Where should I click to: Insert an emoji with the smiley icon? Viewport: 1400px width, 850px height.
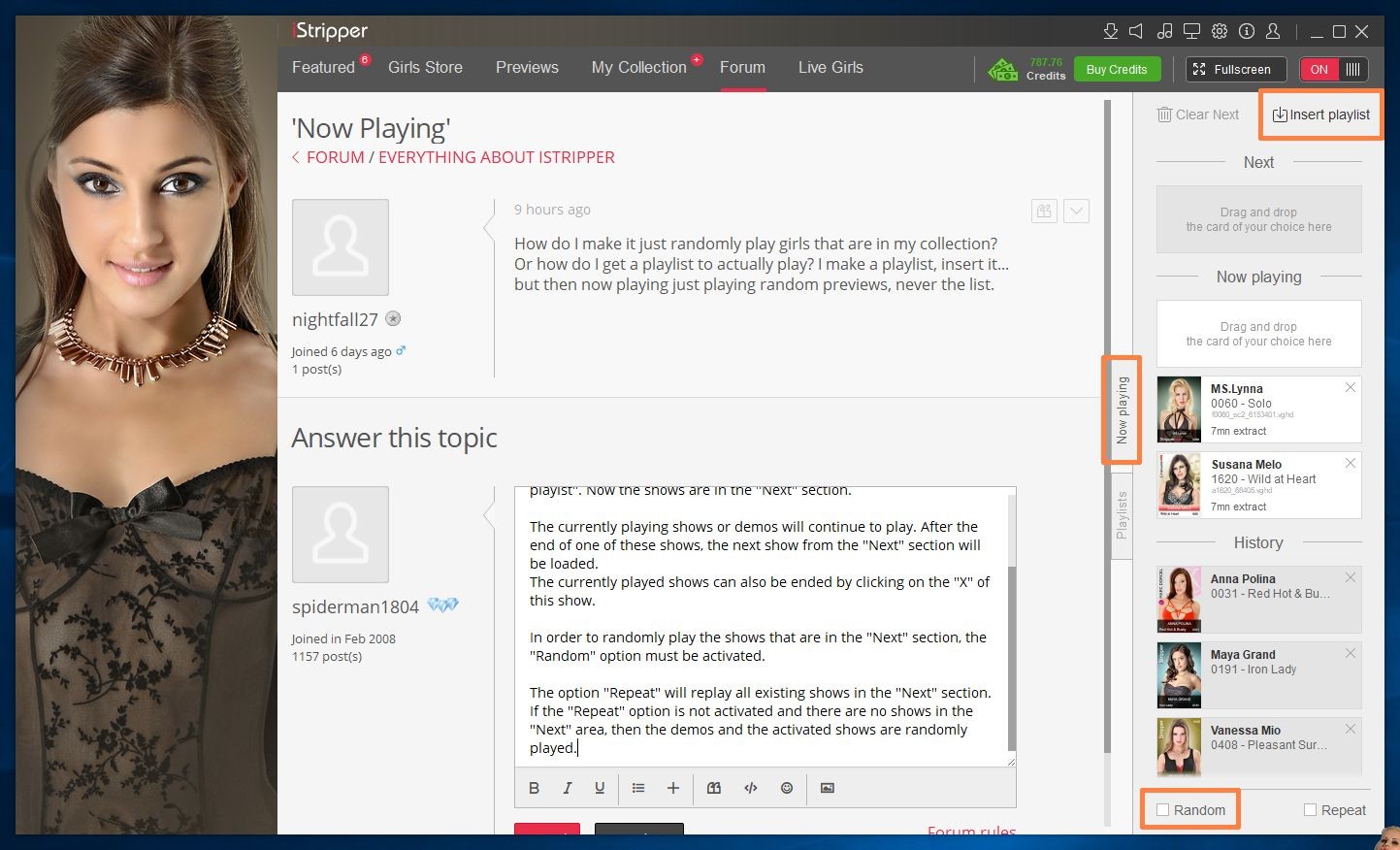(787, 788)
